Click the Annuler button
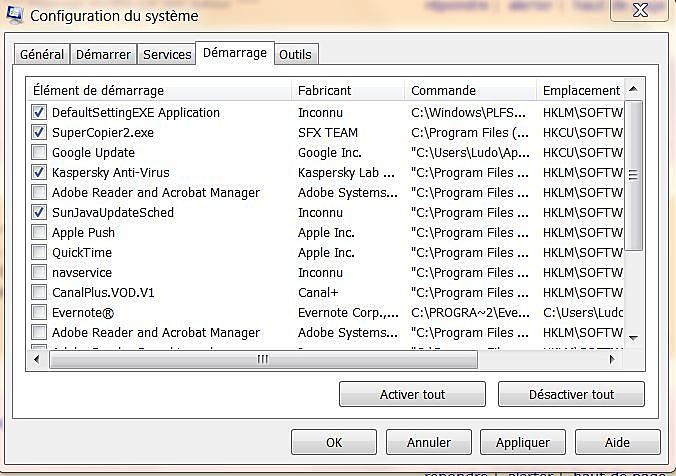 click(x=429, y=442)
